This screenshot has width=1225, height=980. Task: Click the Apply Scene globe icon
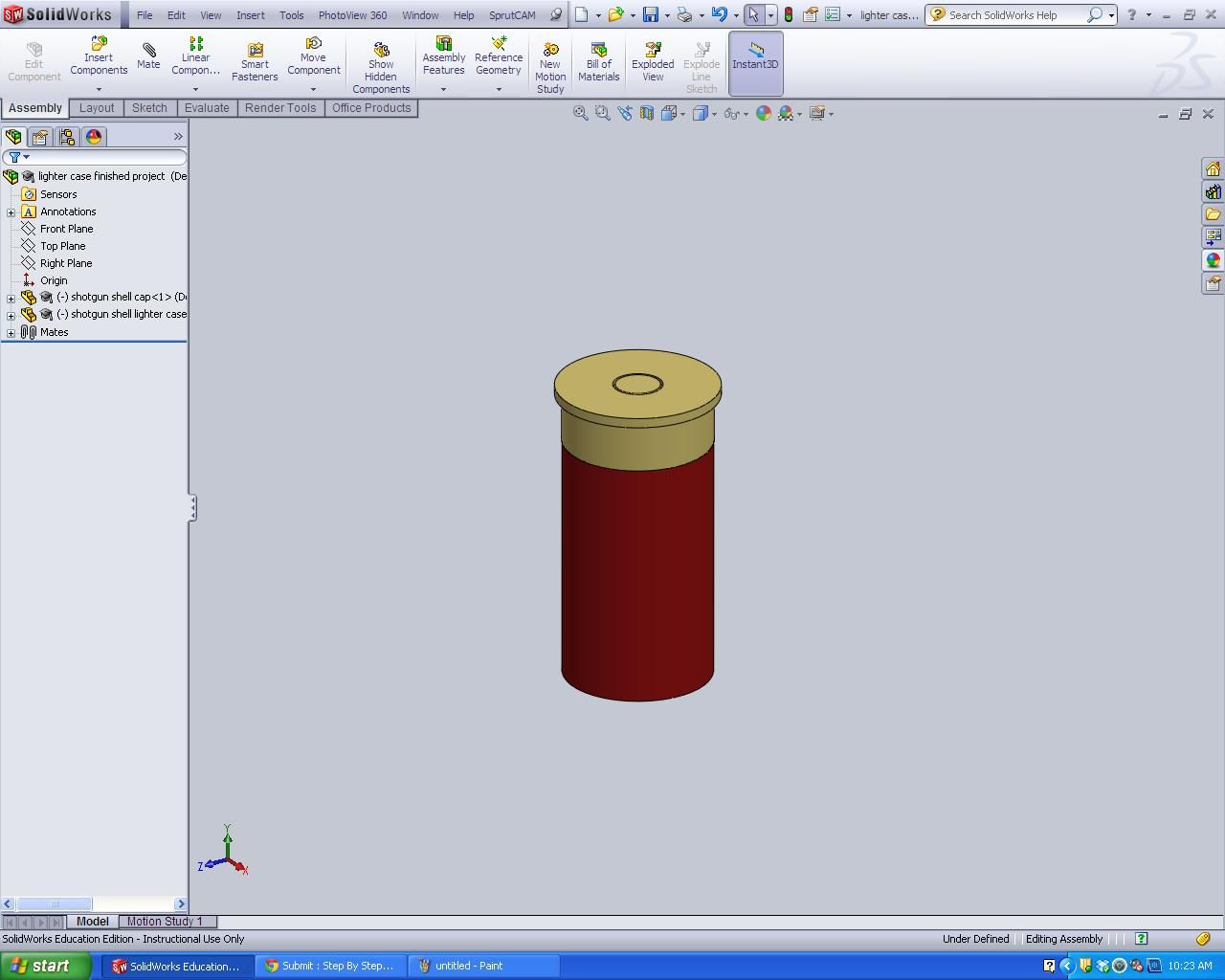763,113
